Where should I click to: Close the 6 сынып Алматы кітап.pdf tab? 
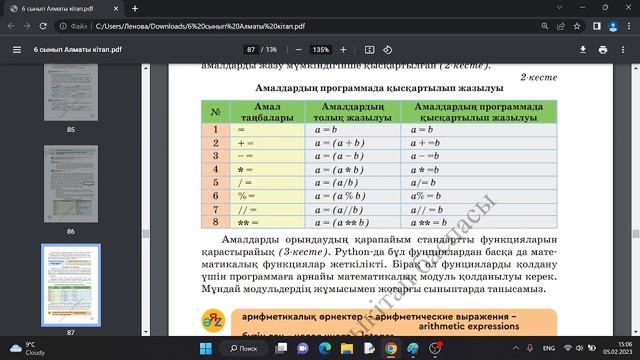click(x=116, y=8)
